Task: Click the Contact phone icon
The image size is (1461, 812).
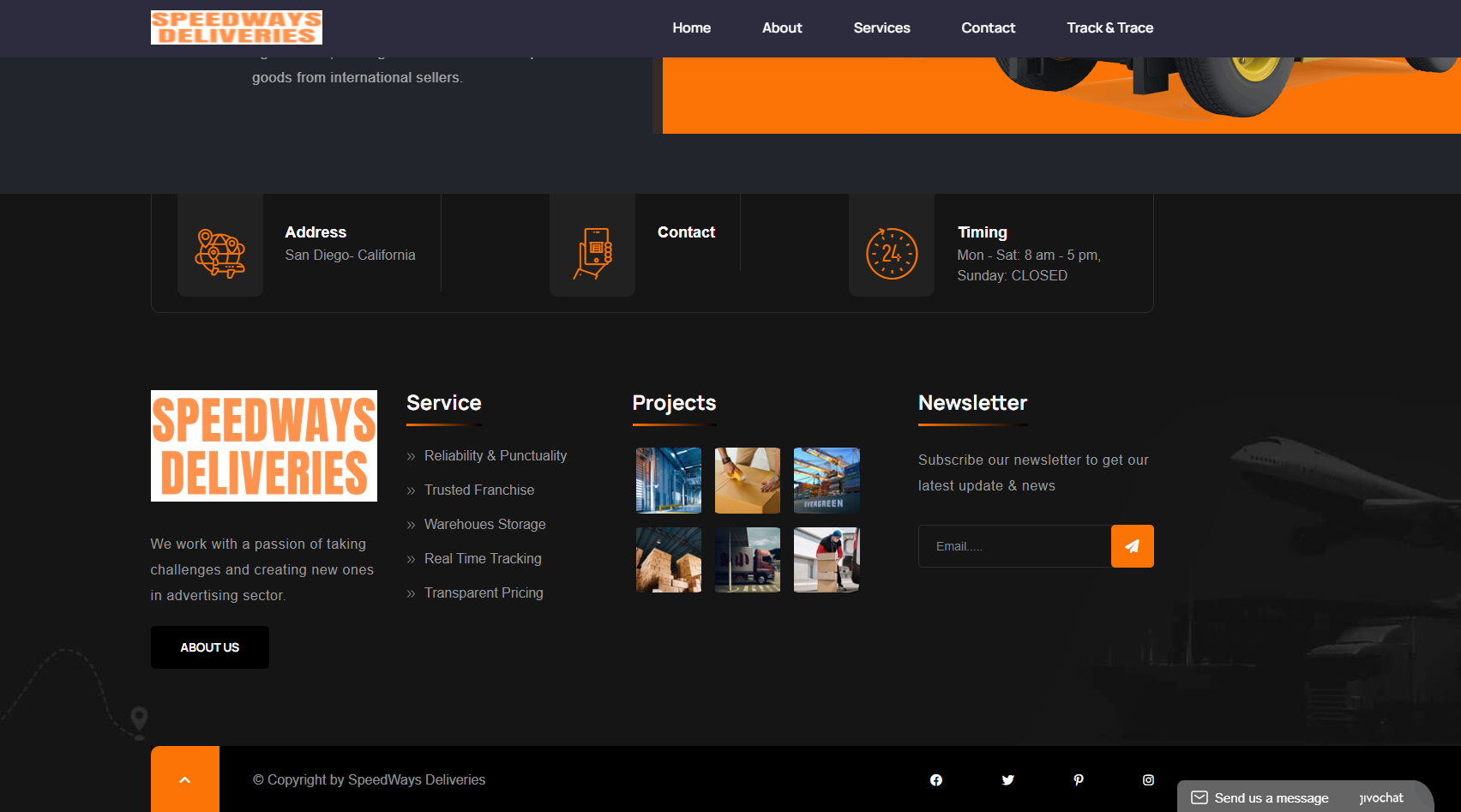Action: pyautogui.click(x=592, y=253)
